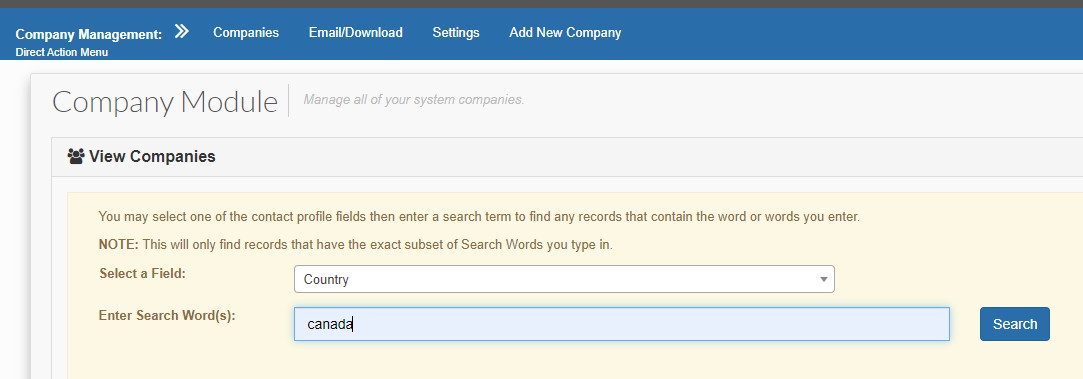Click the double chevron arrow icon
The height and width of the screenshot is (379, 1083).
(182, 31)
